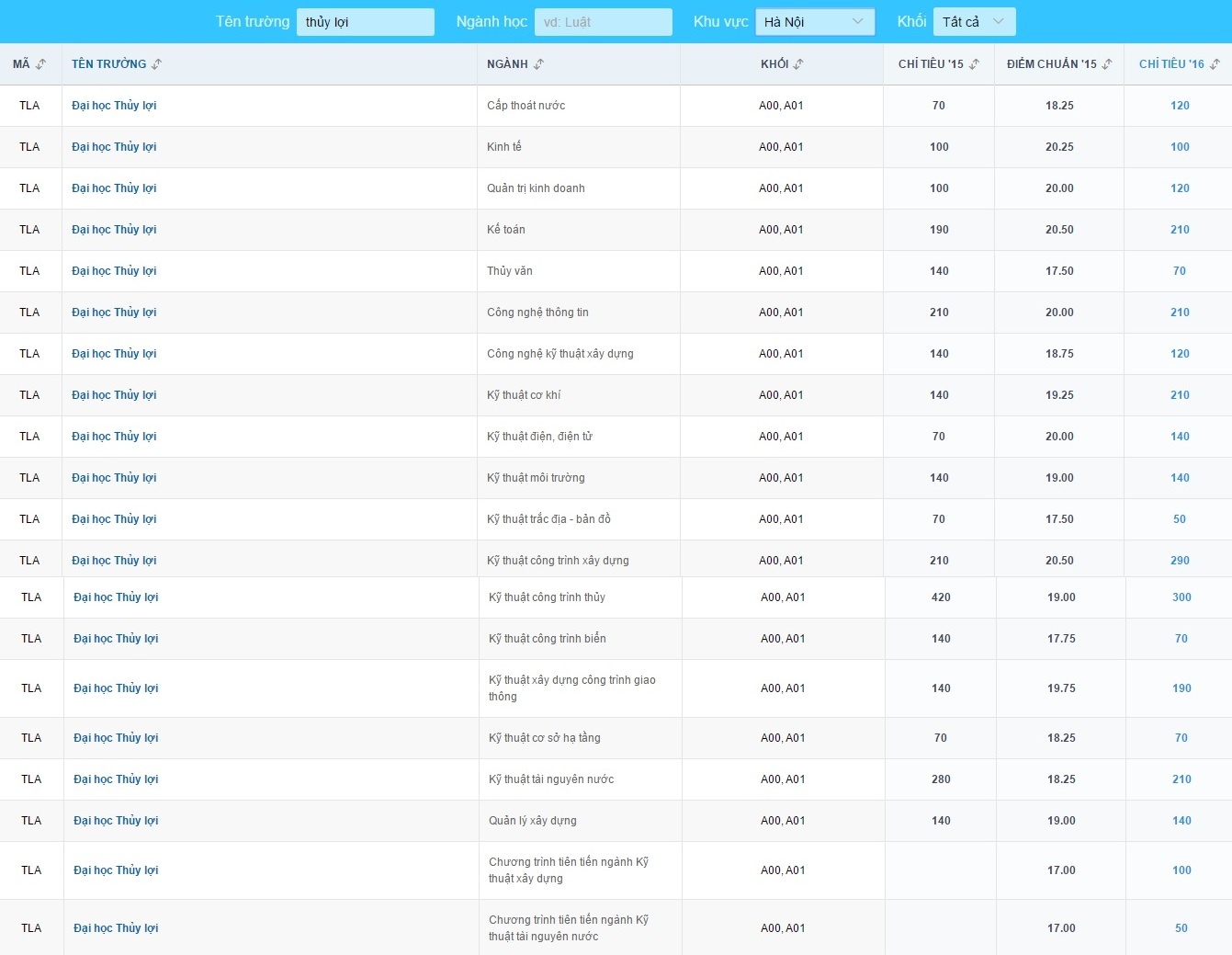Click university link in Kỹ thuật cơ khí row
The image size is (1232, 955).
(x=114, y=395)
